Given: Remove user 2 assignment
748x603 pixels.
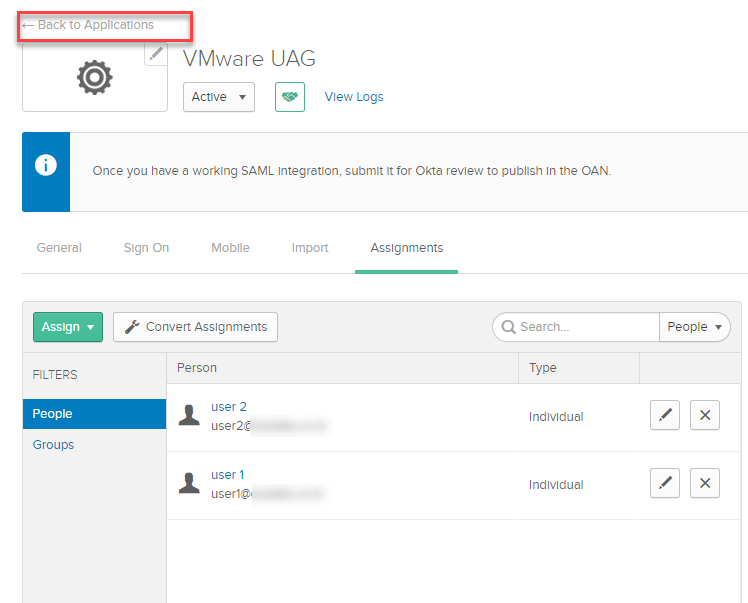Looking at the screenshot, I should 705,415.
